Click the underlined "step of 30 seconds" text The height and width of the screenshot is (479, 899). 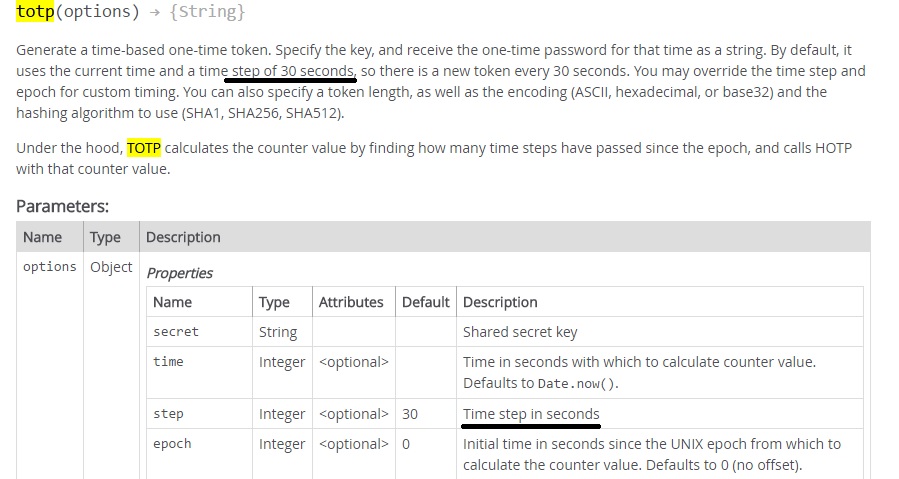pyautogui.click(x=292, y=71)
